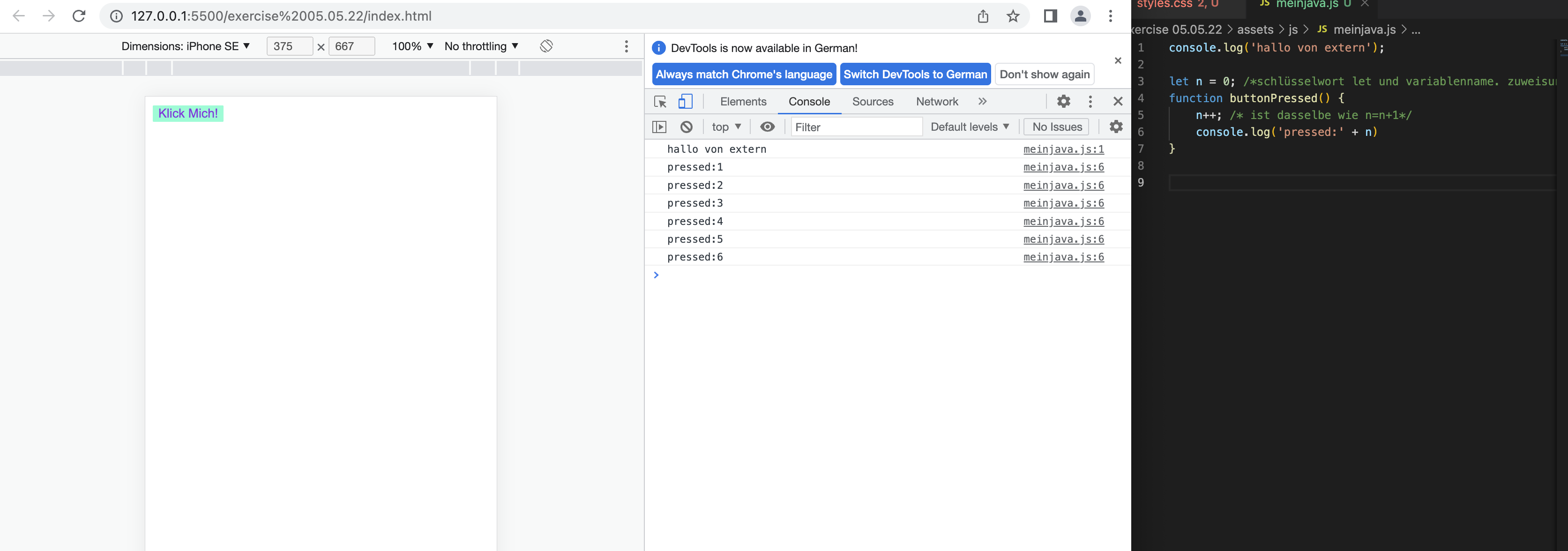Open Chrome side panel icon
1568x551 pixels.
click(x=1050, y=16)
